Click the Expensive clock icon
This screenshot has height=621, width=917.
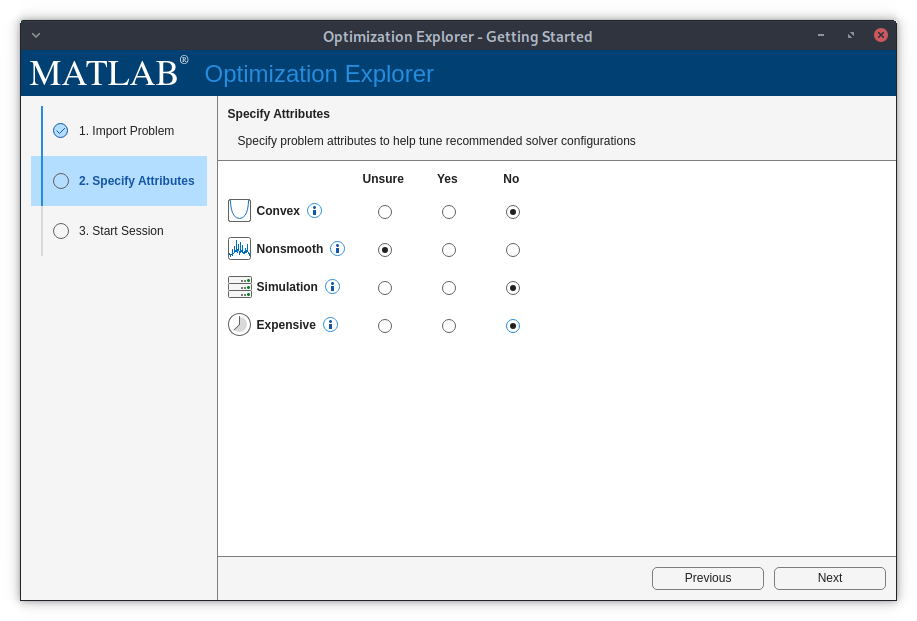(239, 325)
